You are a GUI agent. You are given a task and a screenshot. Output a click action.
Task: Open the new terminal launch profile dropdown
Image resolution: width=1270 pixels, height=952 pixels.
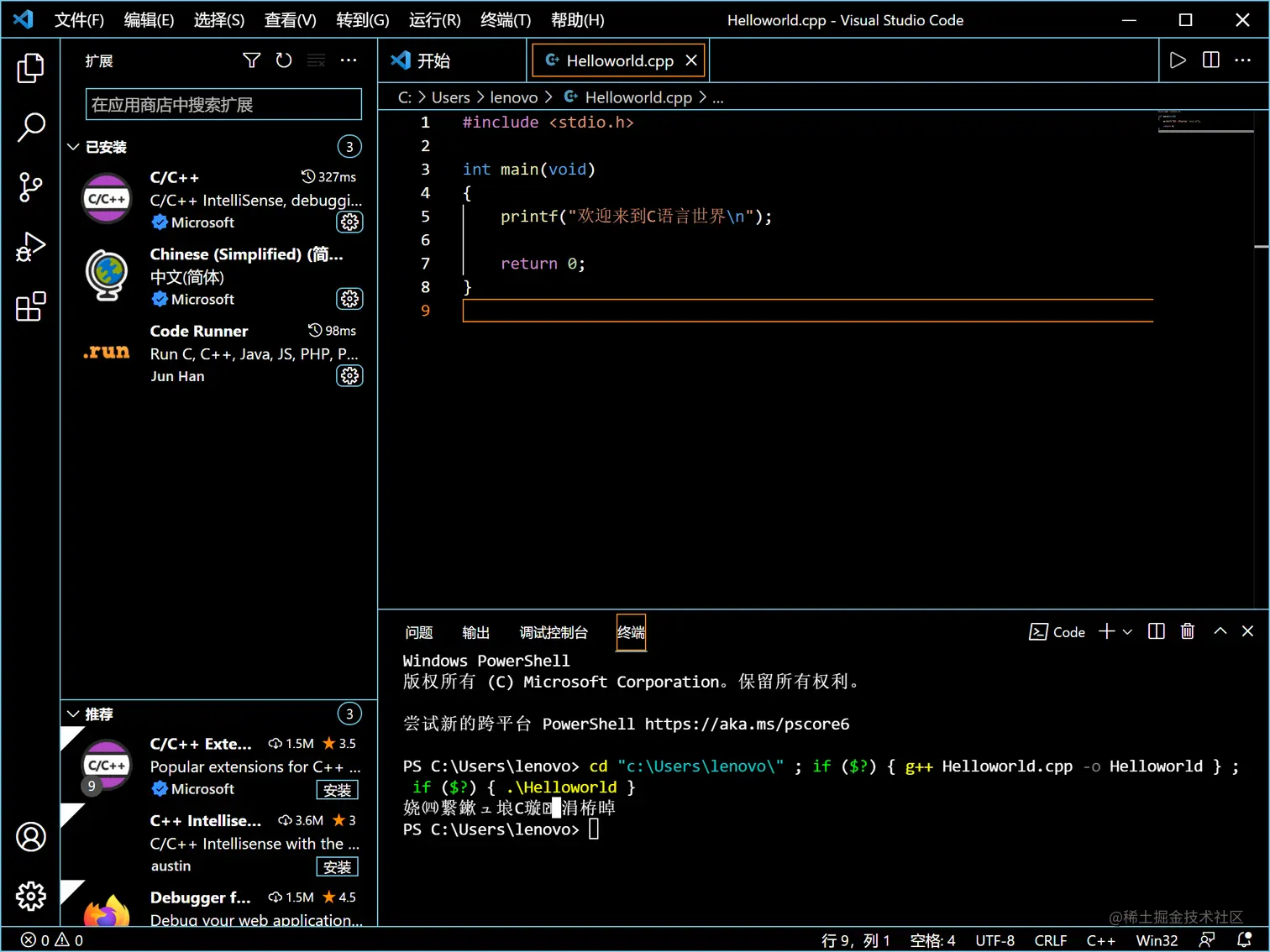coord(1127,631)
